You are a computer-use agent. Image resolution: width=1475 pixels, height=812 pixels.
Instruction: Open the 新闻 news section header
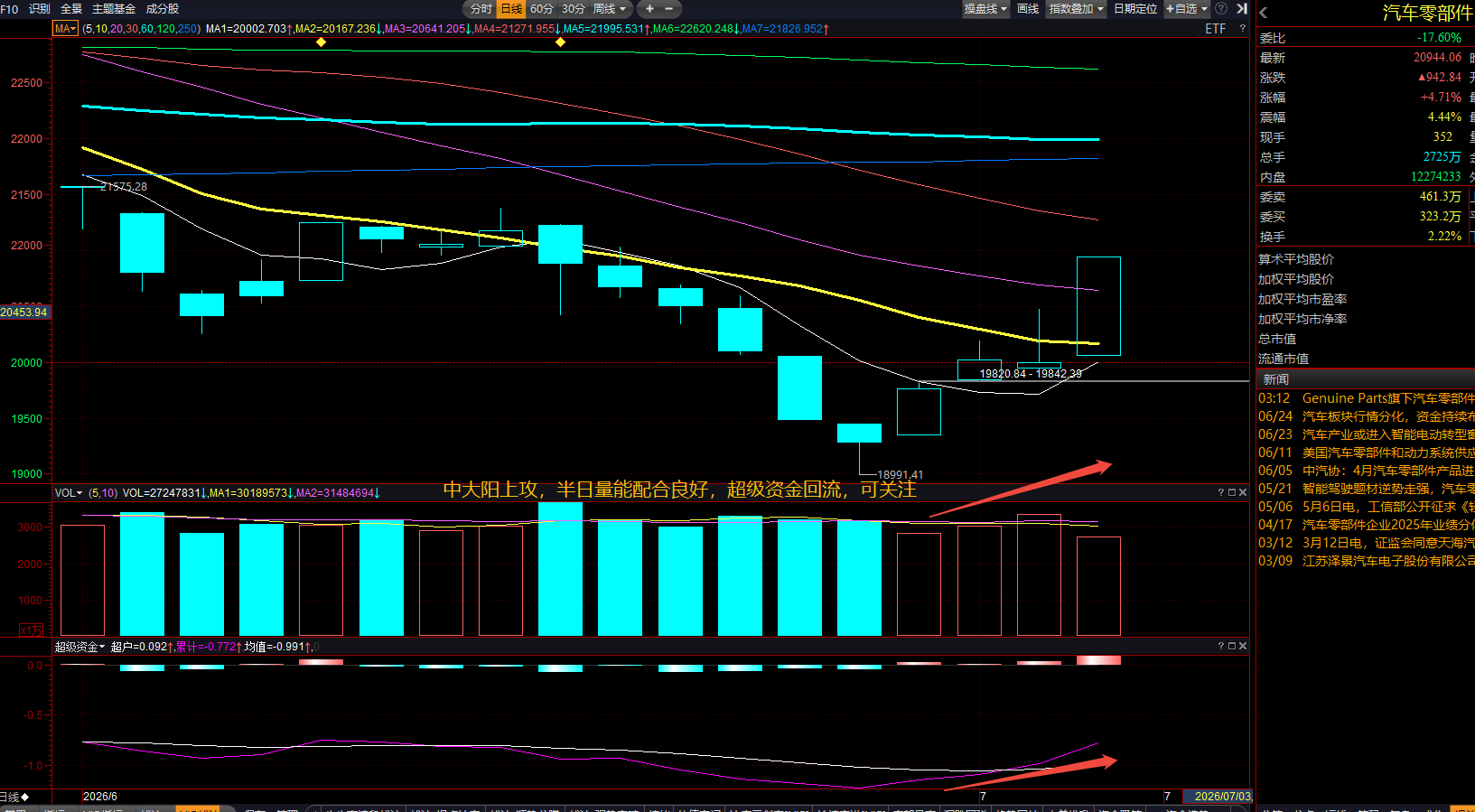point(1275,379)
